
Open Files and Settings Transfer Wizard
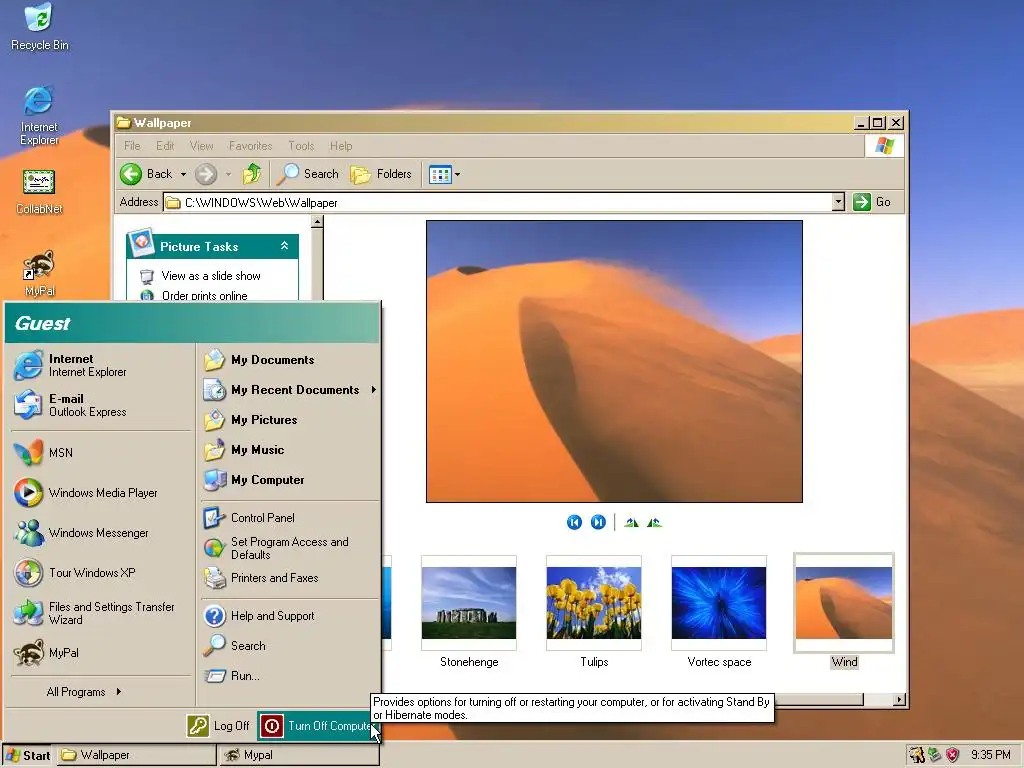(x=101, y=613)
